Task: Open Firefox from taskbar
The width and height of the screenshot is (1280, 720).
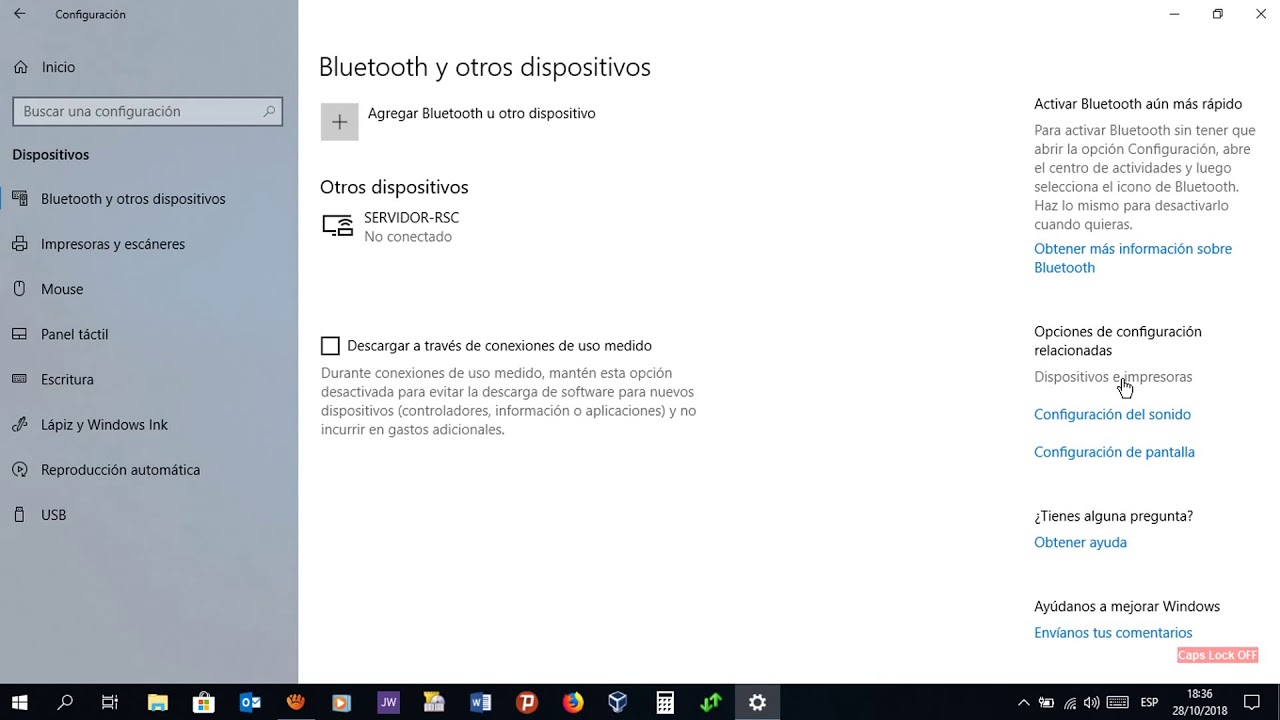Action: (573, 702)
